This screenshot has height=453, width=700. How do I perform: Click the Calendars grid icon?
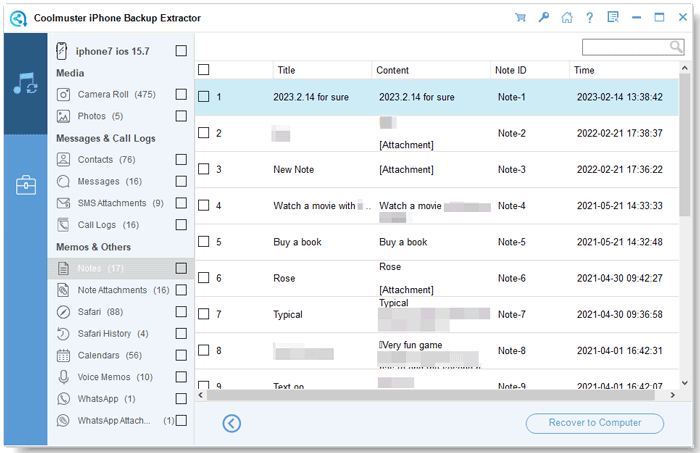pos(63,355)
